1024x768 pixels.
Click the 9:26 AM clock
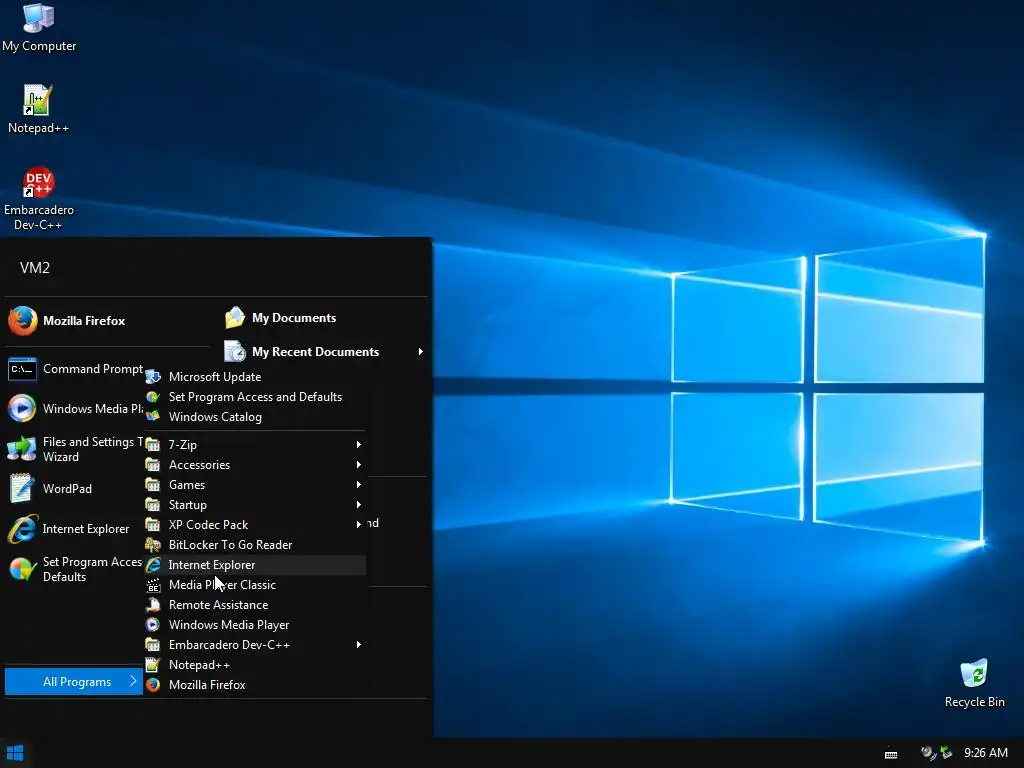pos(985,753)
